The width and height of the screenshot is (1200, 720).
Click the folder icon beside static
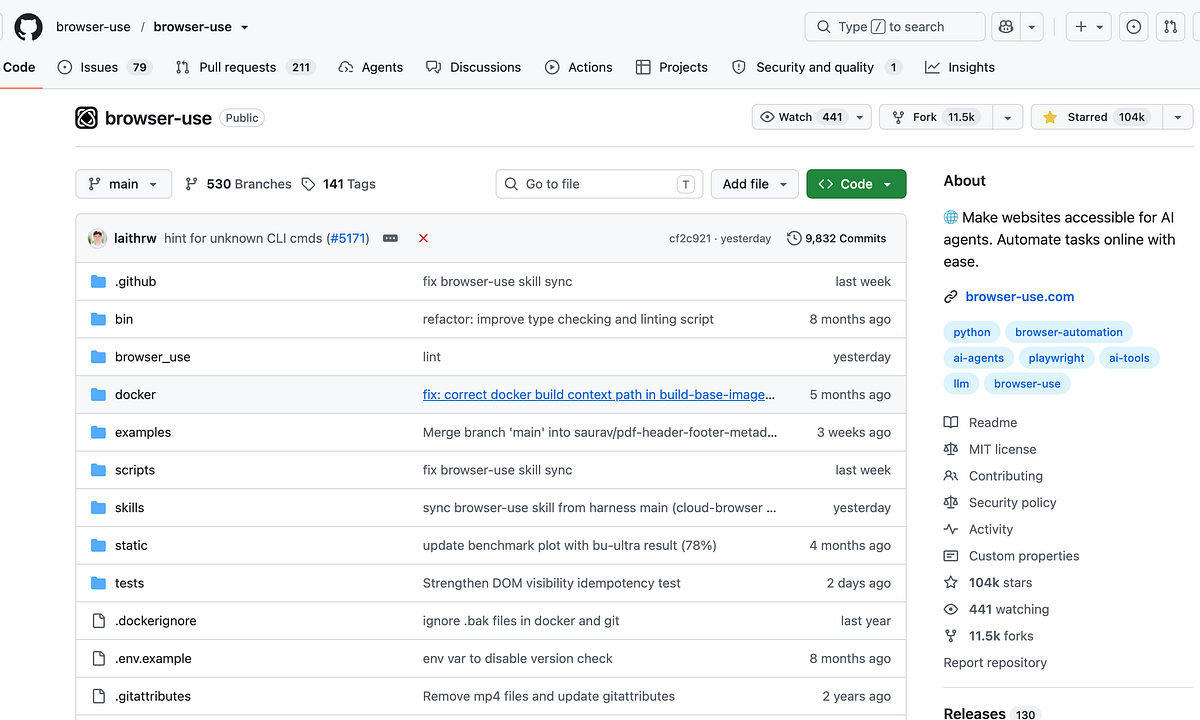98,545
